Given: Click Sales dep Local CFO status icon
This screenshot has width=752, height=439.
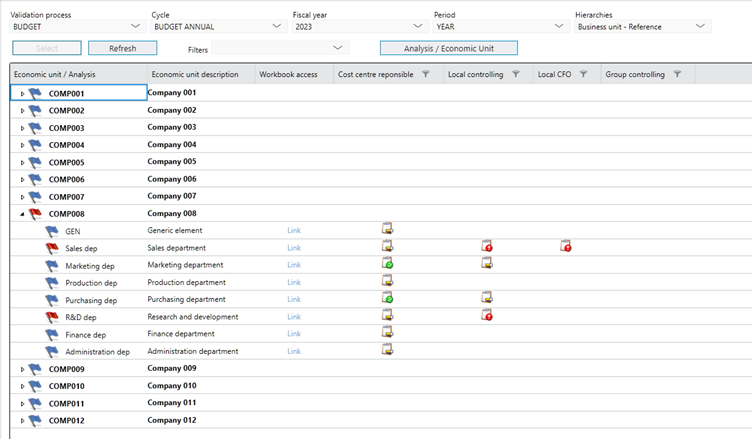Looking at the screenshot, I should point(565,247).
